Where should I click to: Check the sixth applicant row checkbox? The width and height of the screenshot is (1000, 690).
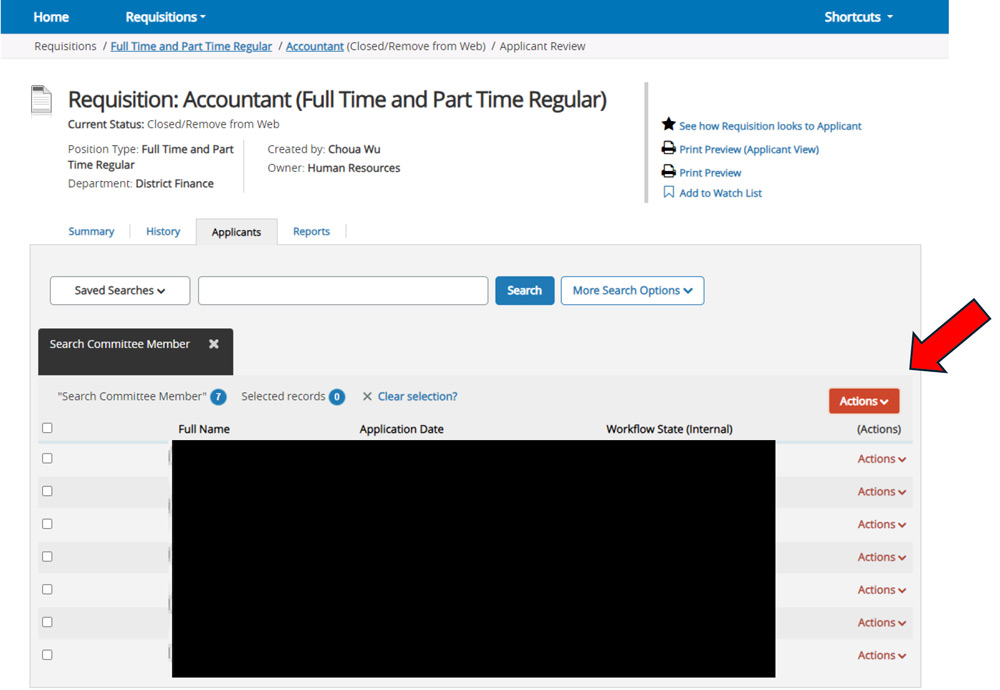(47, 622)
